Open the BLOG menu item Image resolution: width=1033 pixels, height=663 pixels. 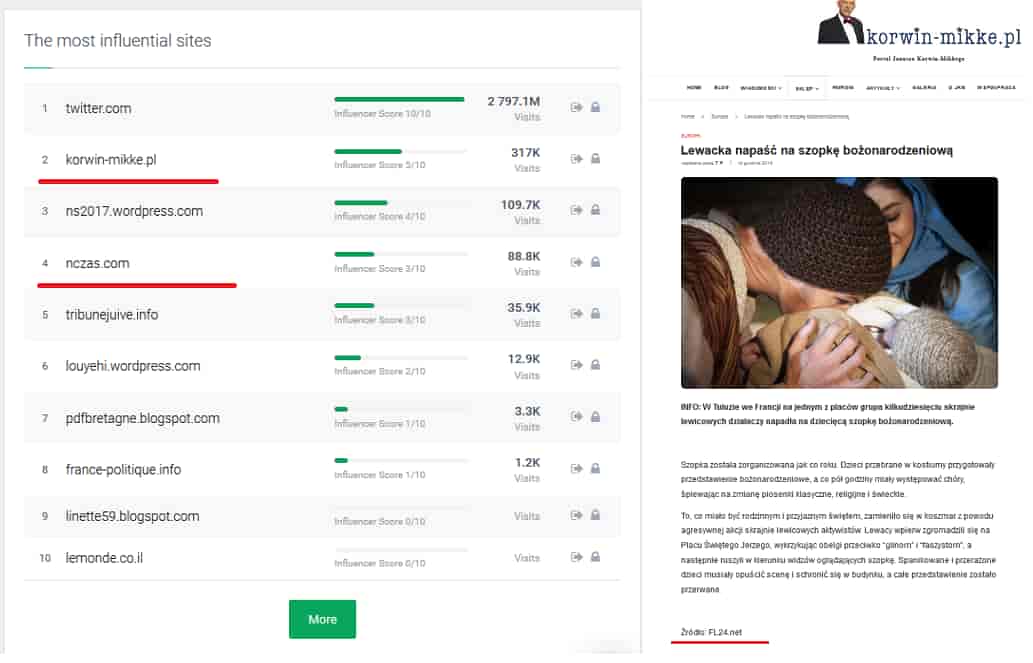721,87
